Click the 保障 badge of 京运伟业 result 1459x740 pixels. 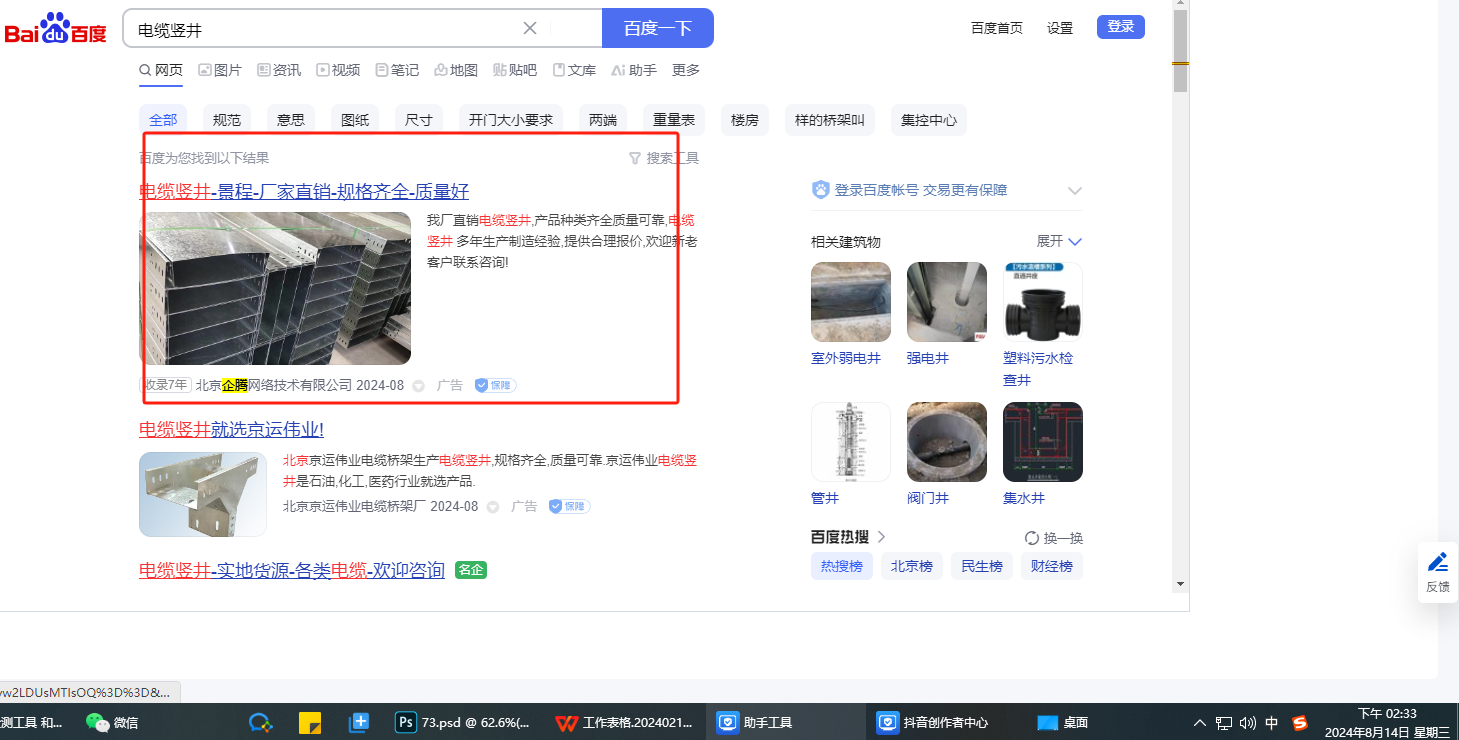click(569, 507)
